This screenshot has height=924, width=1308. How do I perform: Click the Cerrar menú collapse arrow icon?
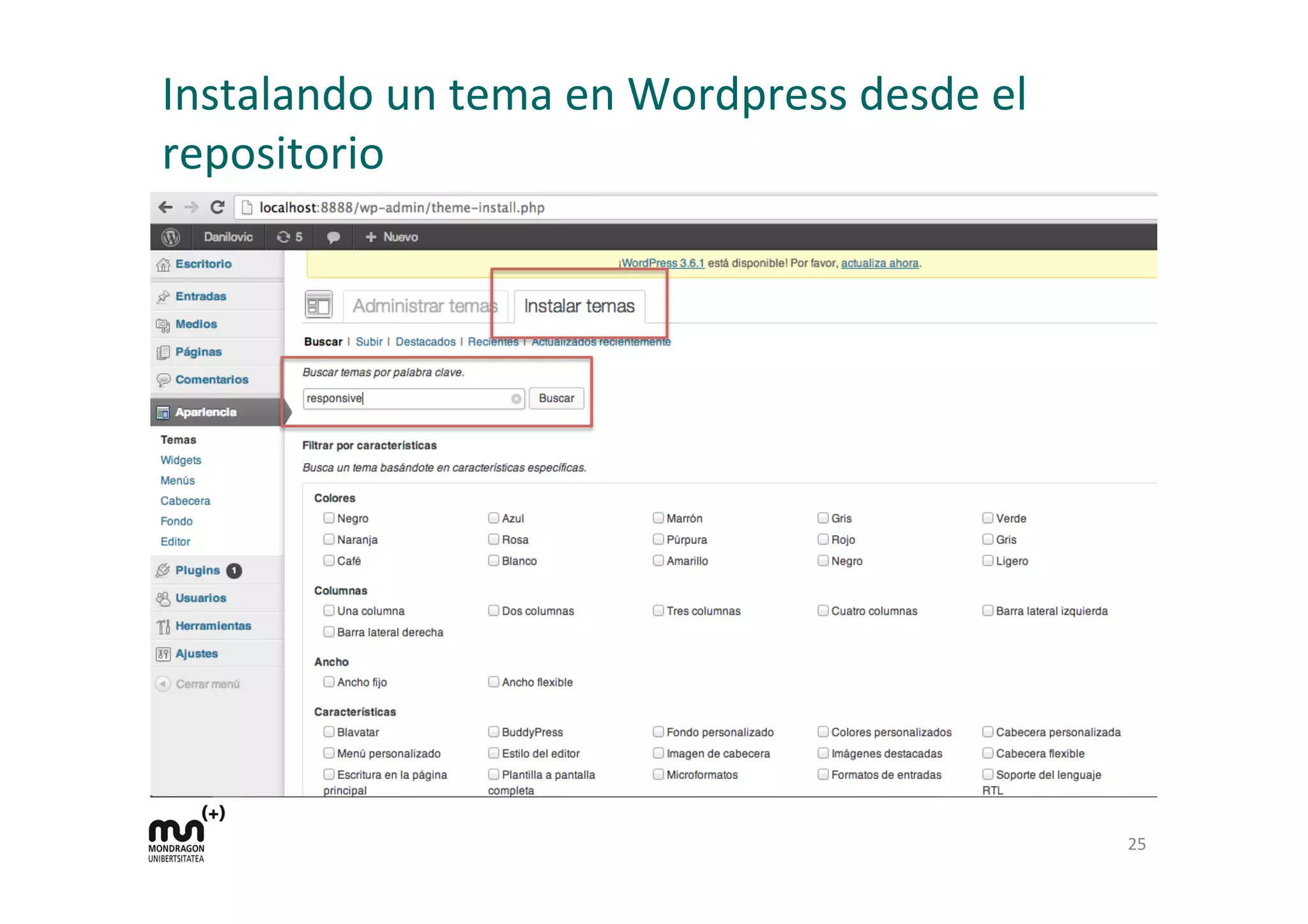click(163, 684)
